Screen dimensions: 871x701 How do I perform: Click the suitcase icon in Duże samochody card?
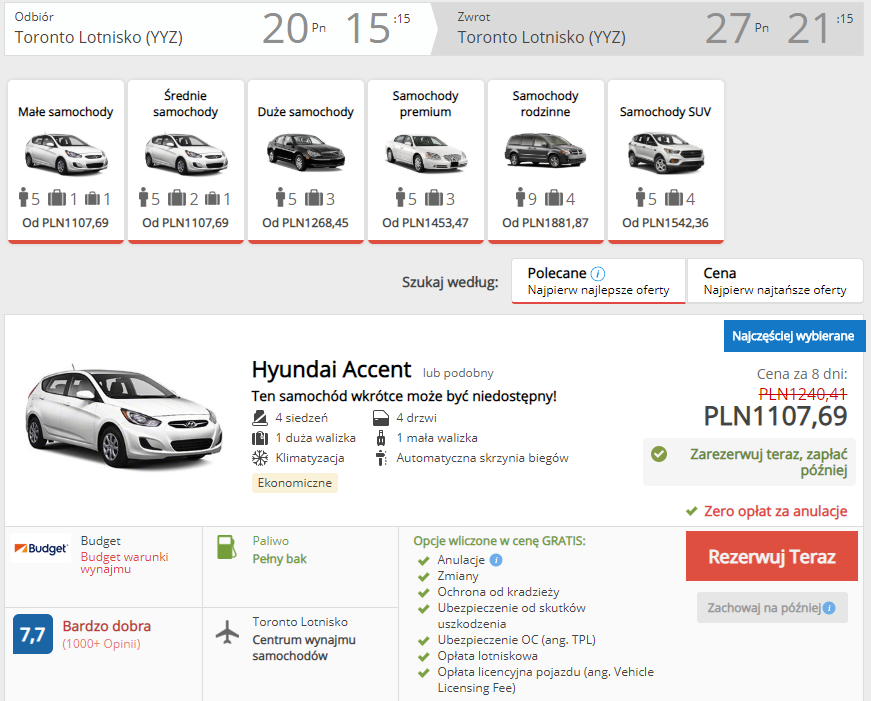(314, 197)
